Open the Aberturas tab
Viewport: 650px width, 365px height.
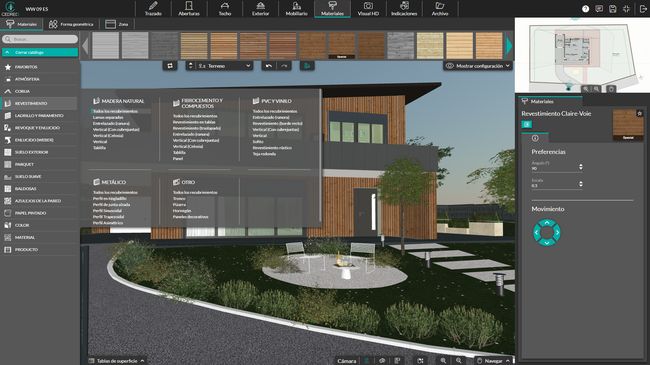[x=189, y=9]
